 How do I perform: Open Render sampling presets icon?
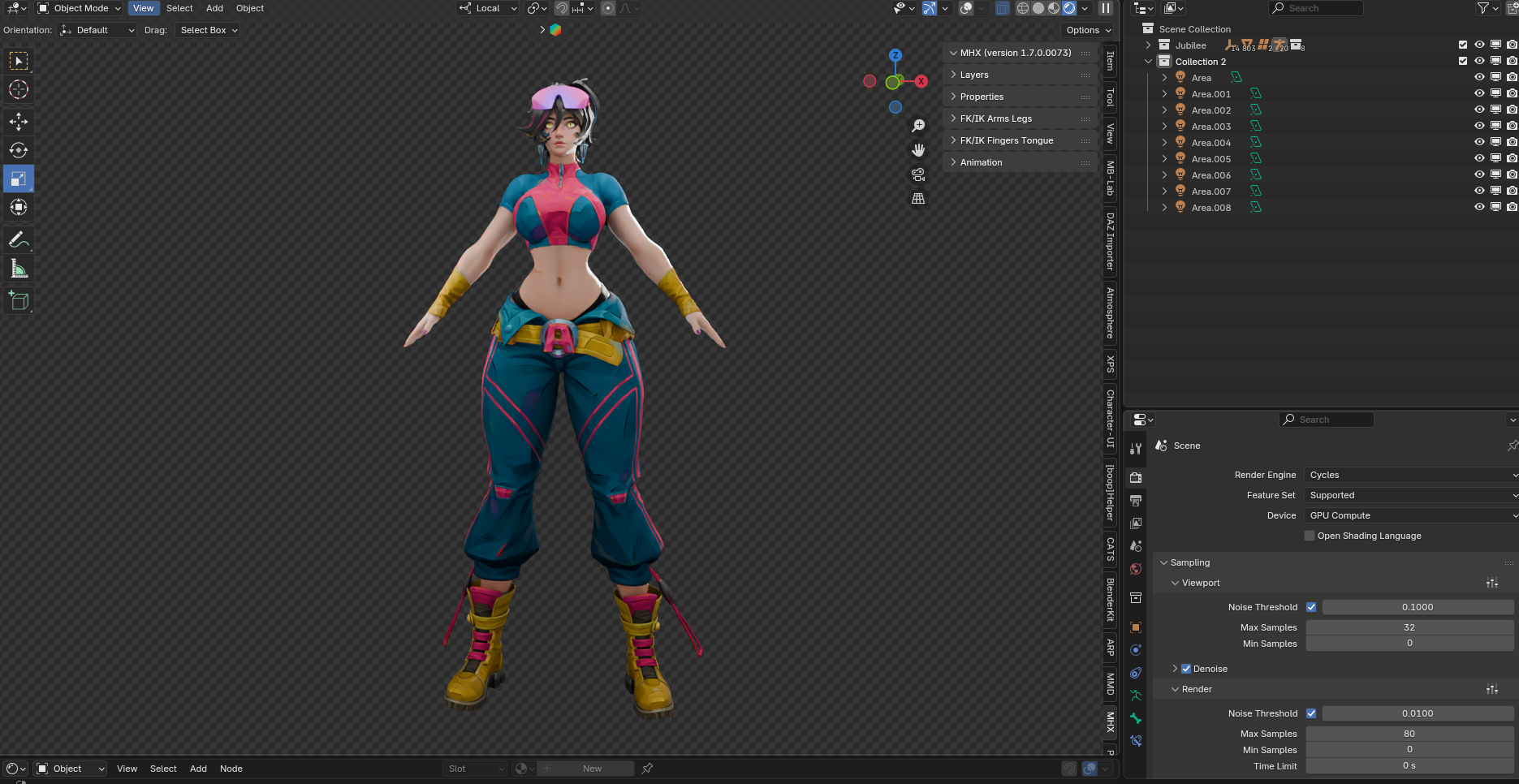(1492, 689)
